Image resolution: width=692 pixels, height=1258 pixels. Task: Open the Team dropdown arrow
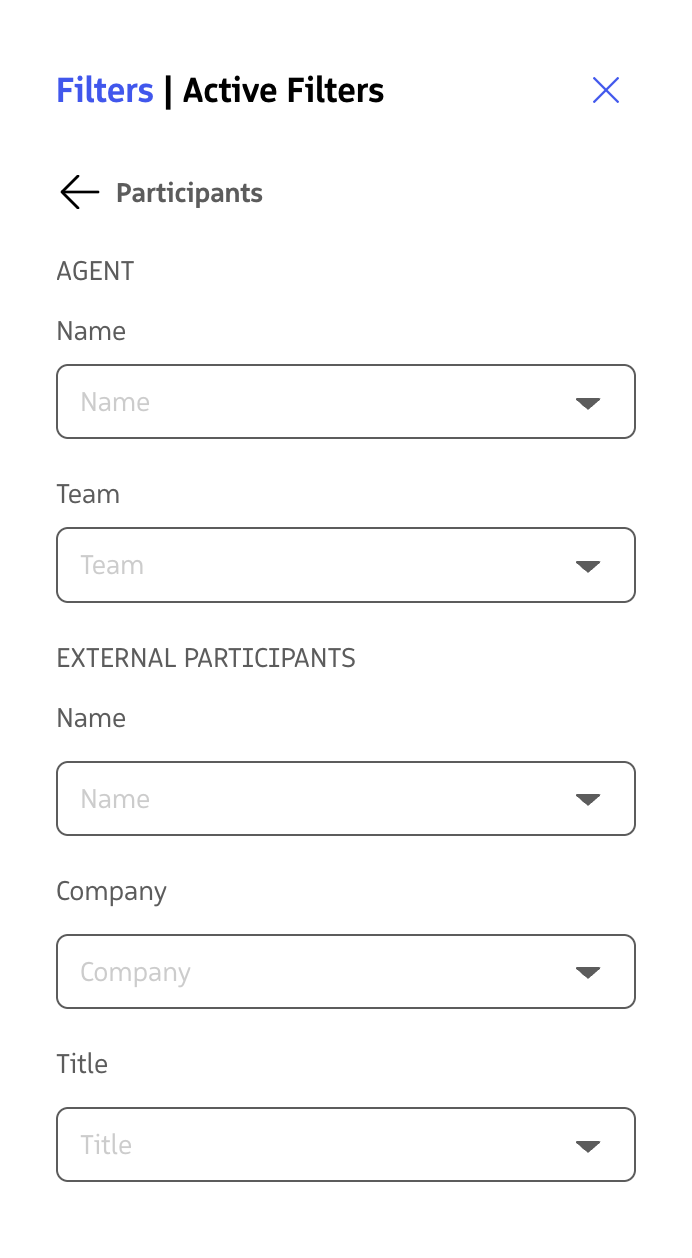point(588,566)
